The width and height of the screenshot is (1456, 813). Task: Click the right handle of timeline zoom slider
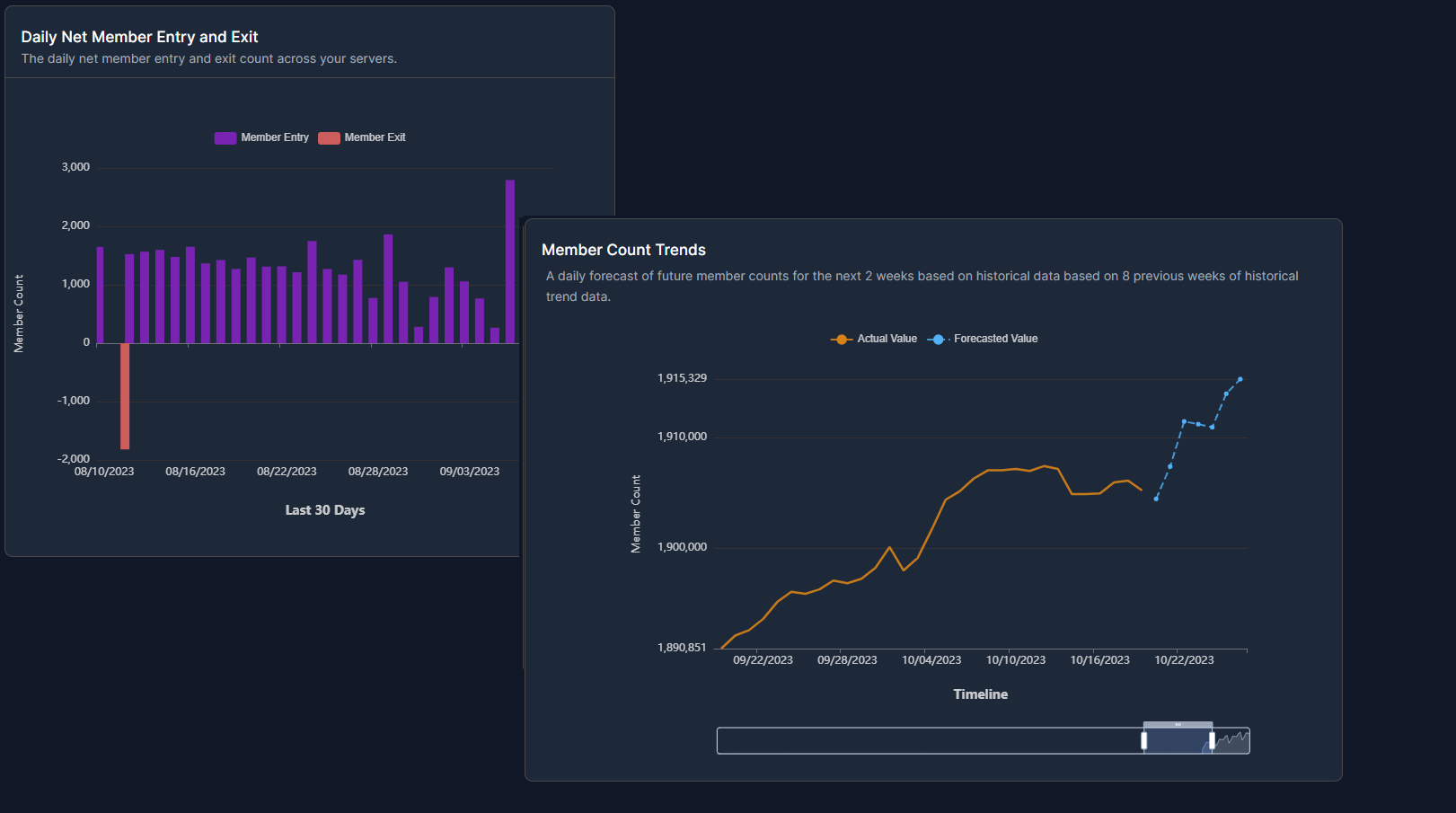point(1212,740)
